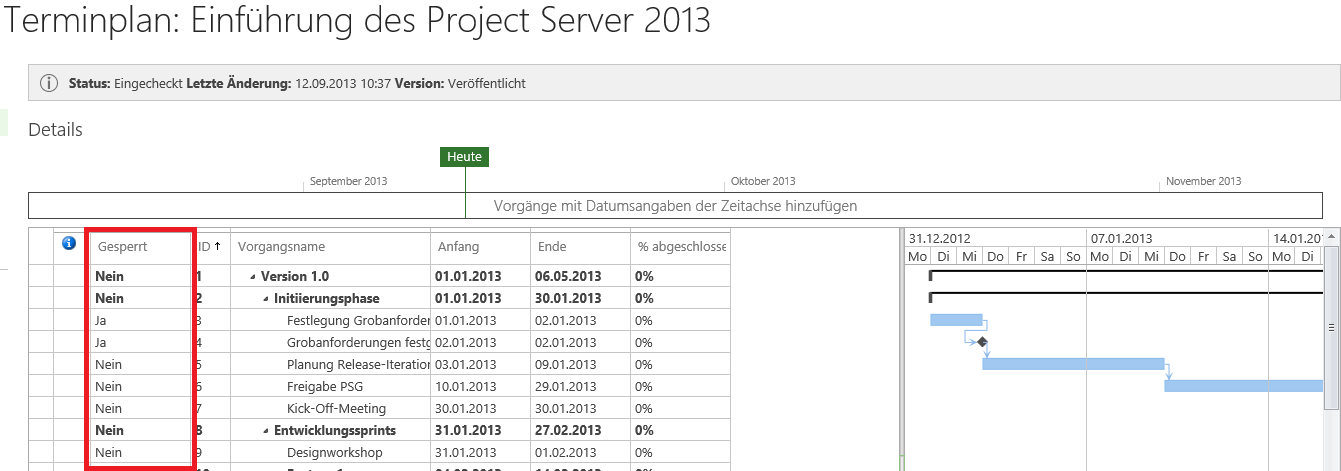Click Entwicklungssprints start date 31.01.2013

[x=469, y=431]
